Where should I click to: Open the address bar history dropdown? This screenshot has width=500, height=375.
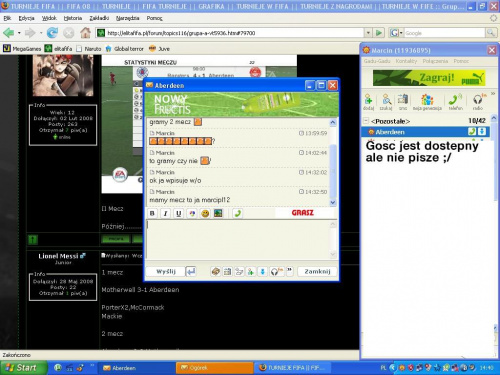(x=368, y=33)
